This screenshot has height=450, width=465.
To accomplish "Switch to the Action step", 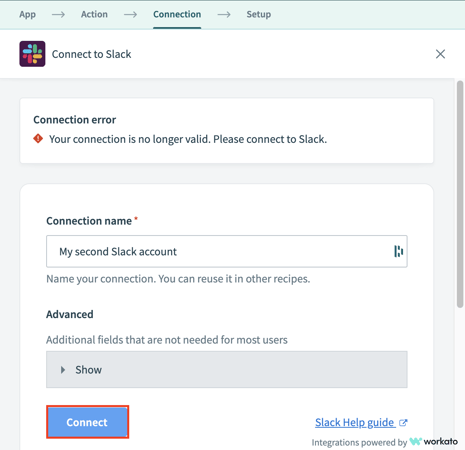I will coord(94,14).
